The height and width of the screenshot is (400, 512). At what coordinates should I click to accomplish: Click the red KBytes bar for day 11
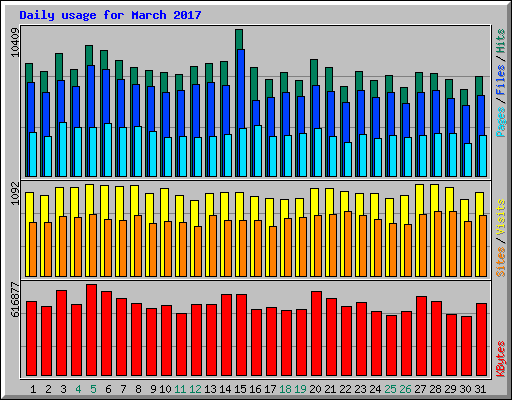tap(182, 345)
